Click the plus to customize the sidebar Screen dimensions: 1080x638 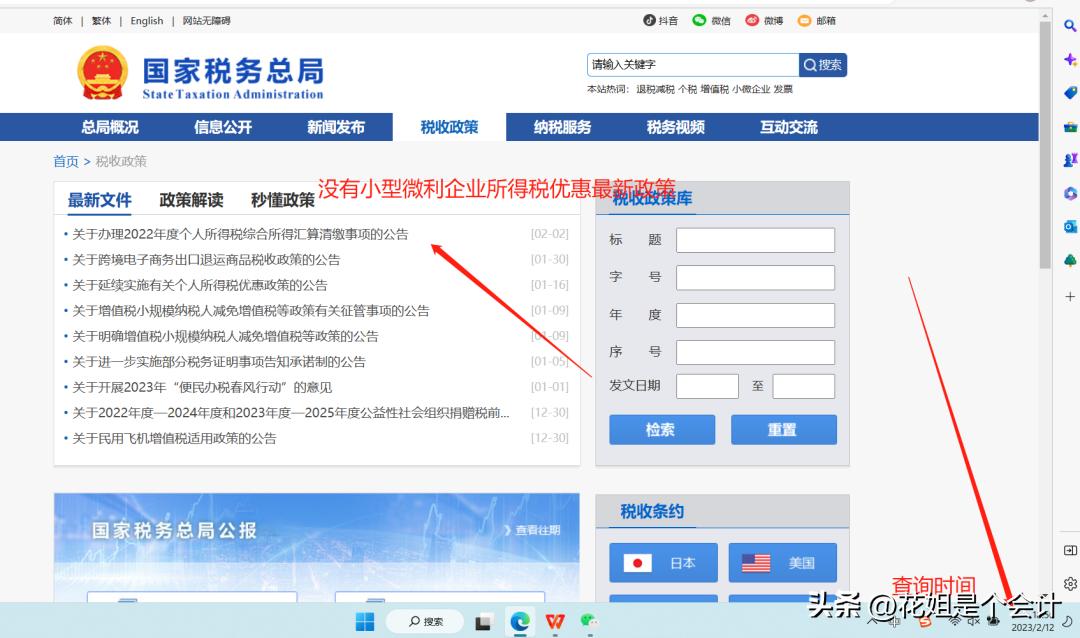click(1070, 295)
